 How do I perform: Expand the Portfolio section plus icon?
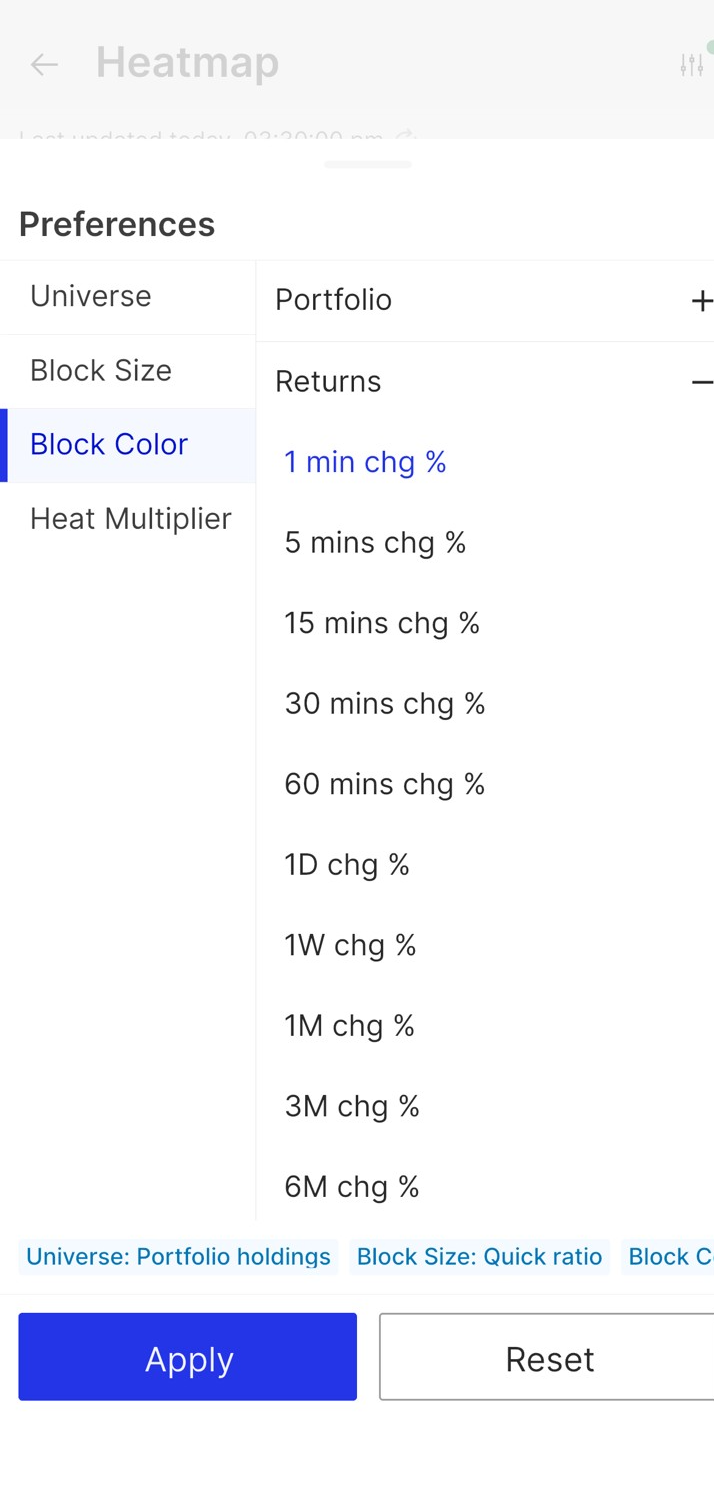click(701, 300)
